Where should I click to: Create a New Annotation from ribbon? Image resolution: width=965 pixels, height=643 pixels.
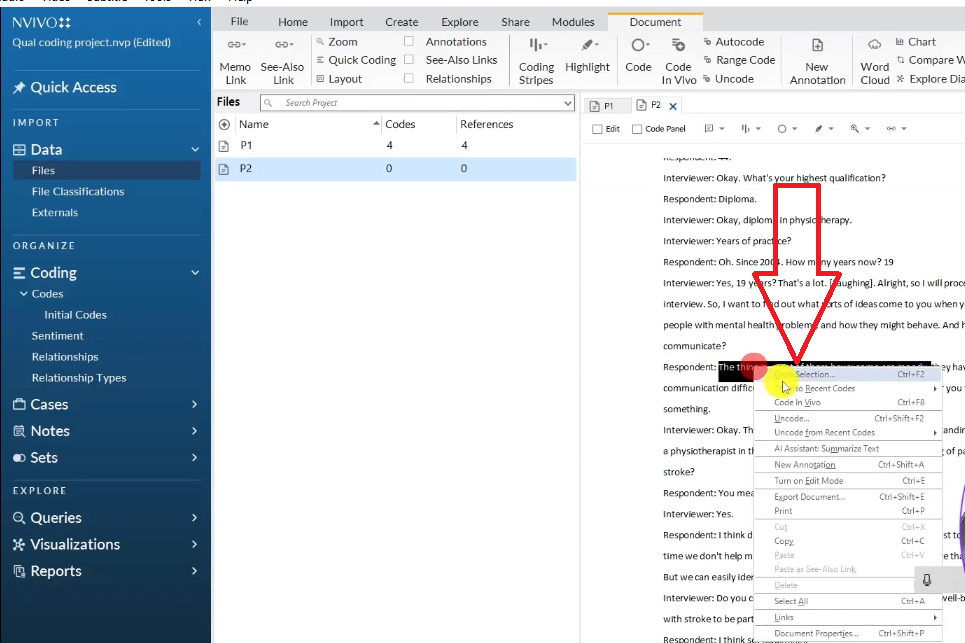tap(817, 59)
